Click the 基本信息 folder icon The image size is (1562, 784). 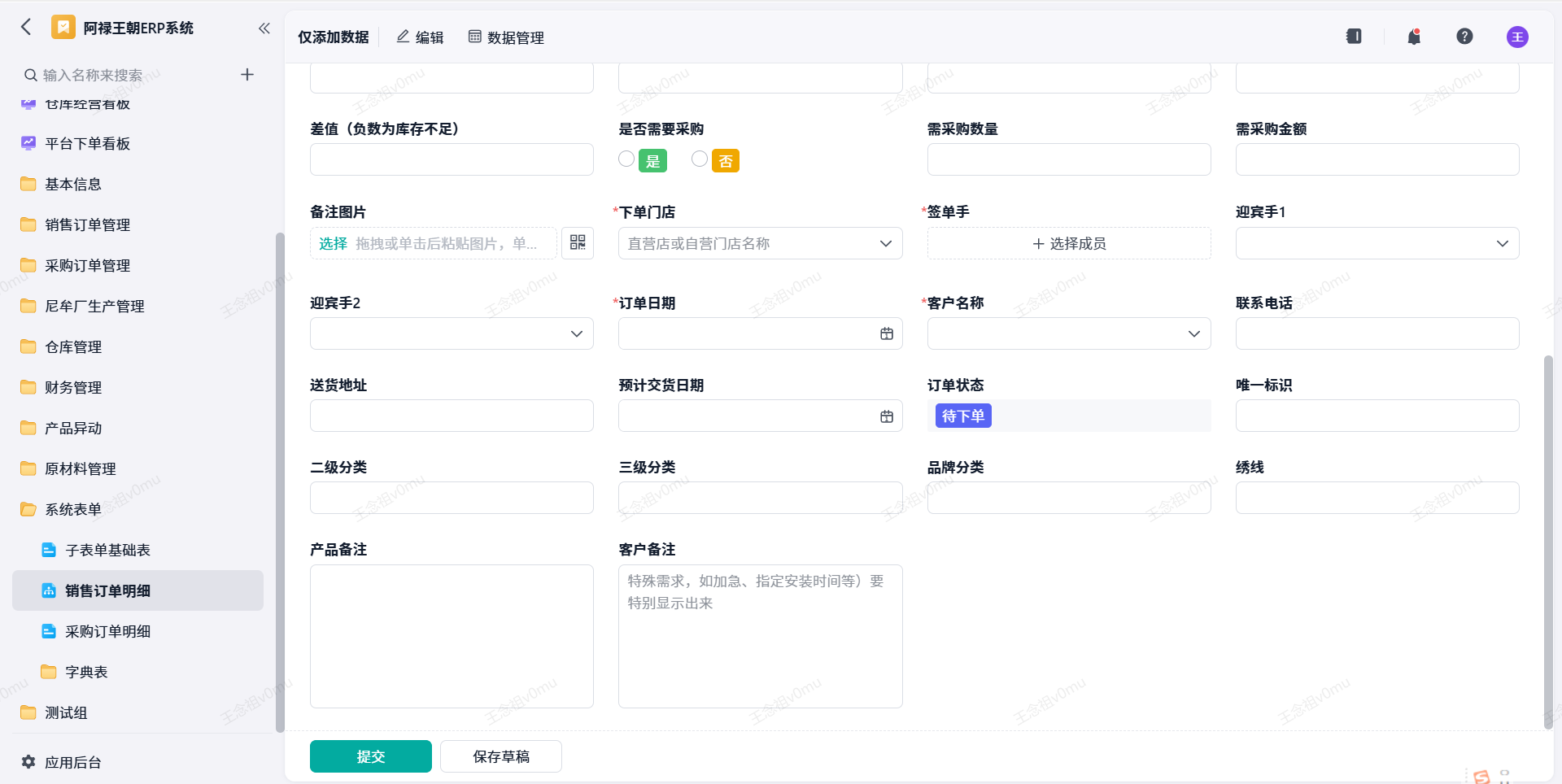pos(28,184)
